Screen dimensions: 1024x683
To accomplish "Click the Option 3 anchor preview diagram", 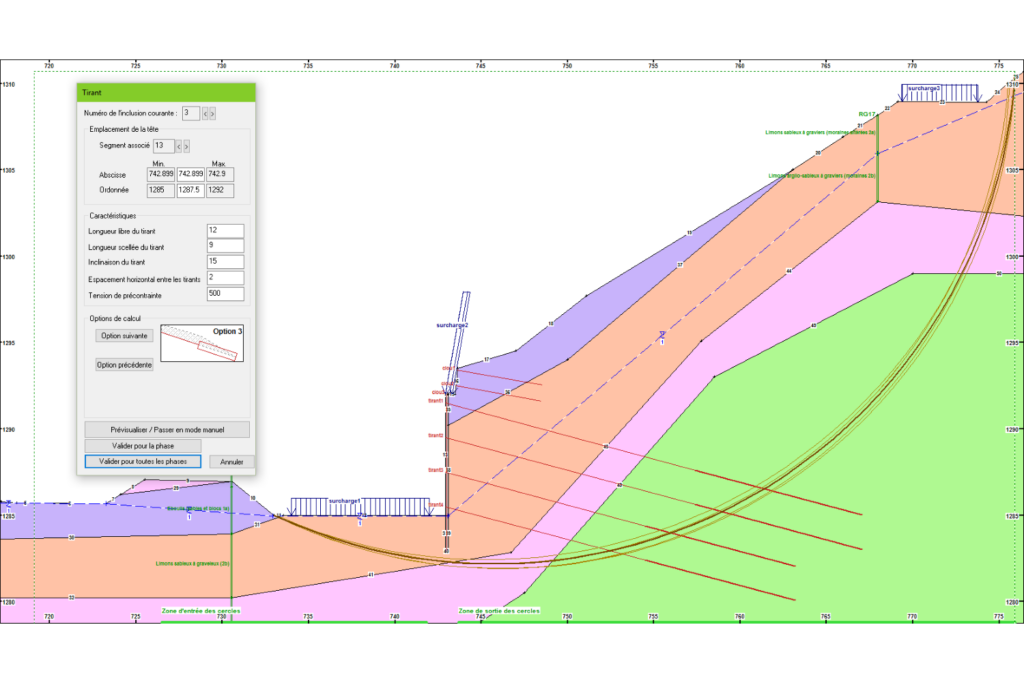I will [203, 343].
